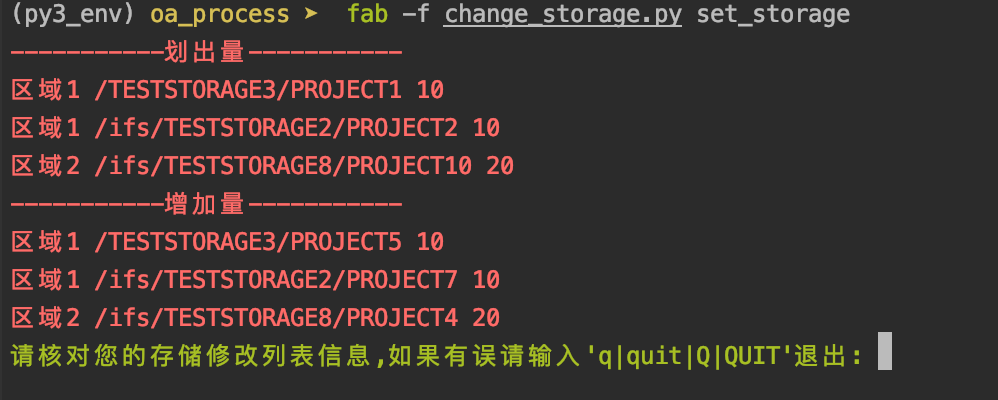Click the set_storage task argument
The width and height of the screenshot is (998, 400).
click(x=773, y=14)
